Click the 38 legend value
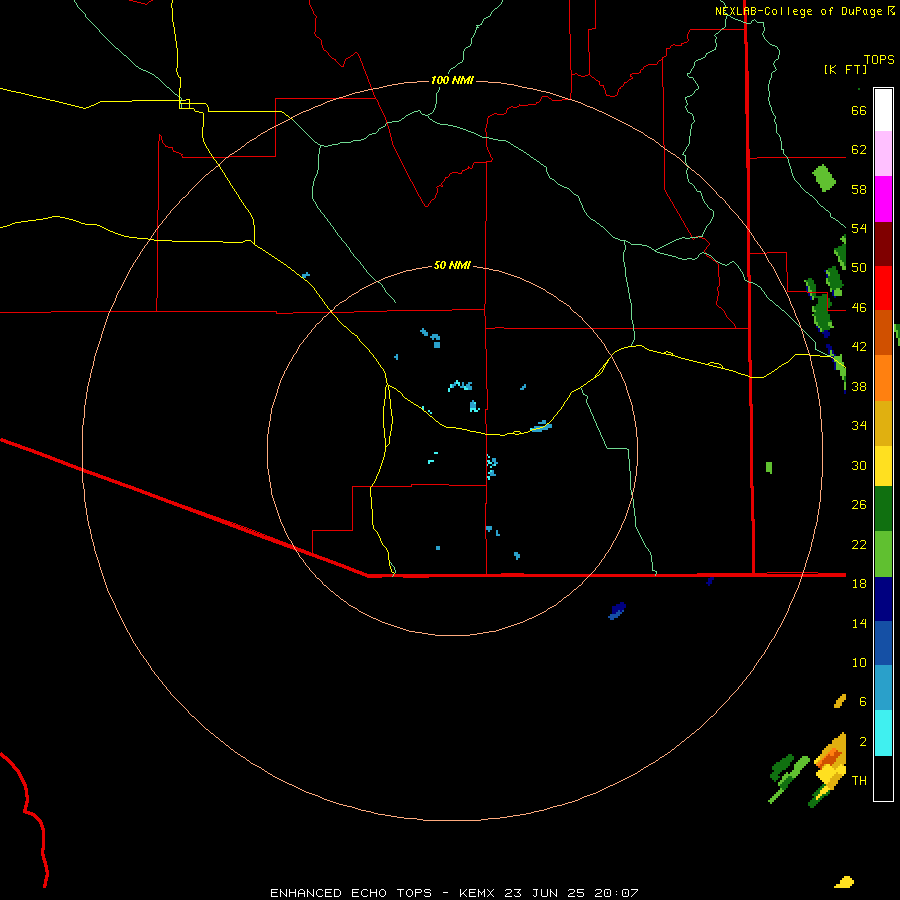Screen dimensions: 900x900 (x=859, y=386)
